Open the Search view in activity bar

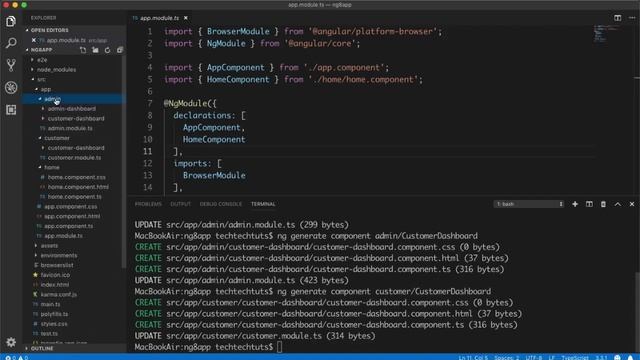click(x=11, y=43)
